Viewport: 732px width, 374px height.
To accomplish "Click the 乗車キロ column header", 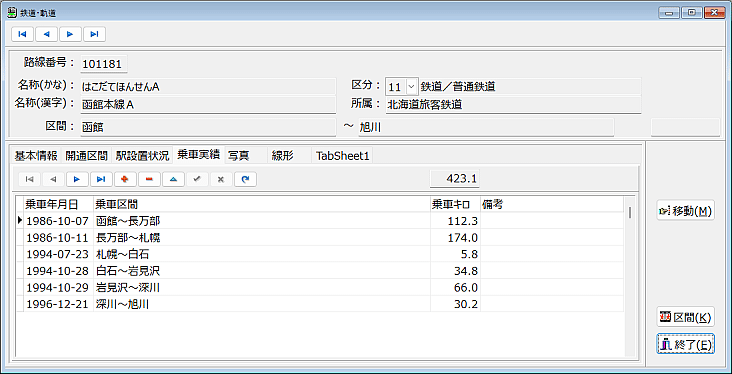I will 455,205.
